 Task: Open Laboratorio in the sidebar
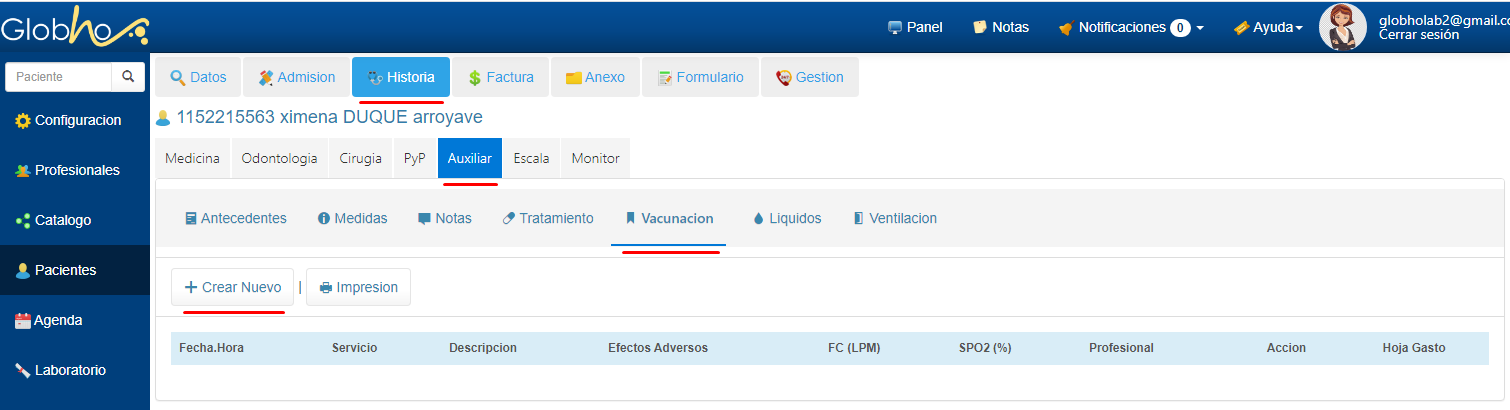(60, 370)
